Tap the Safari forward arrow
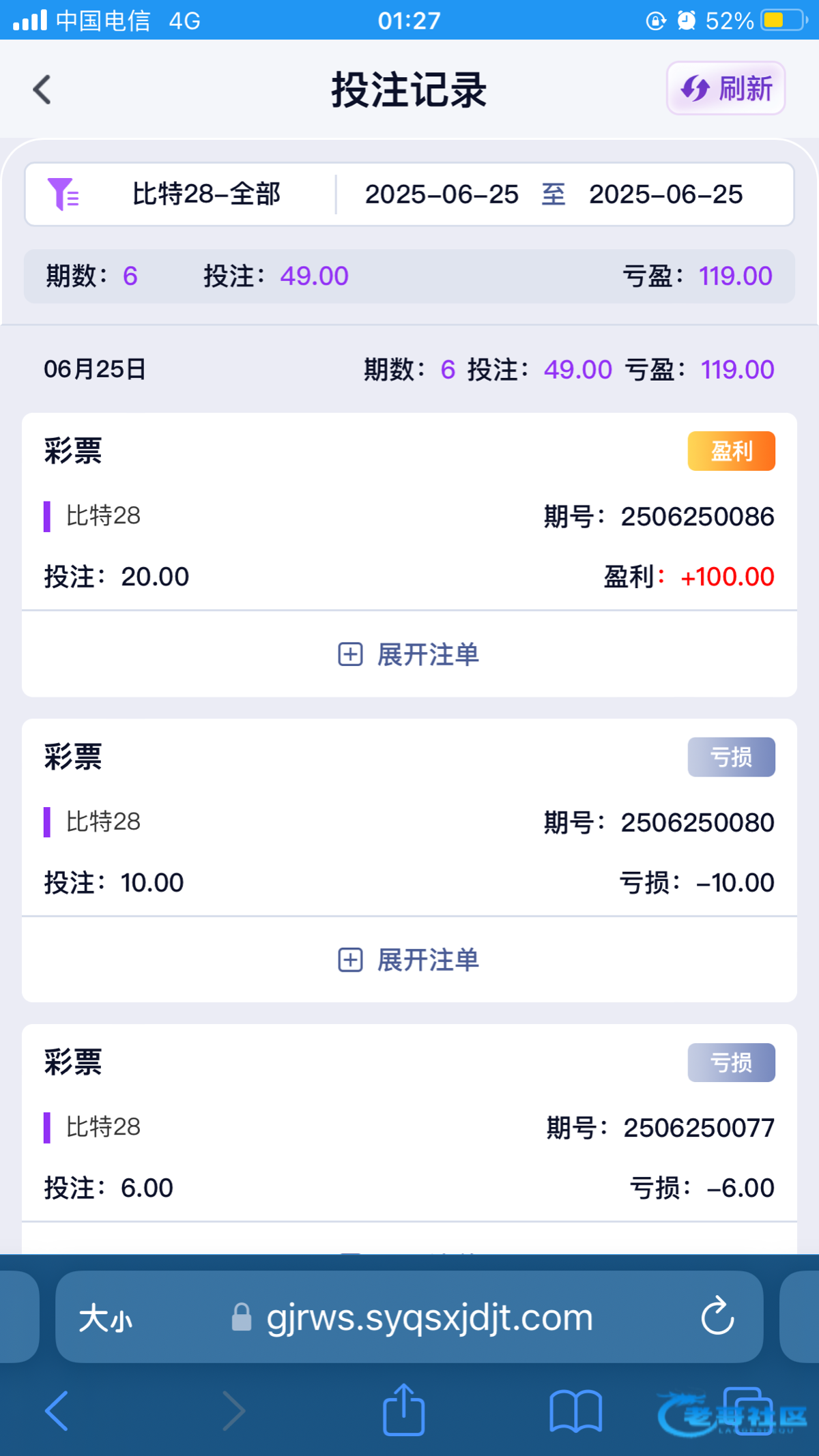 [x=233, y=1410]
